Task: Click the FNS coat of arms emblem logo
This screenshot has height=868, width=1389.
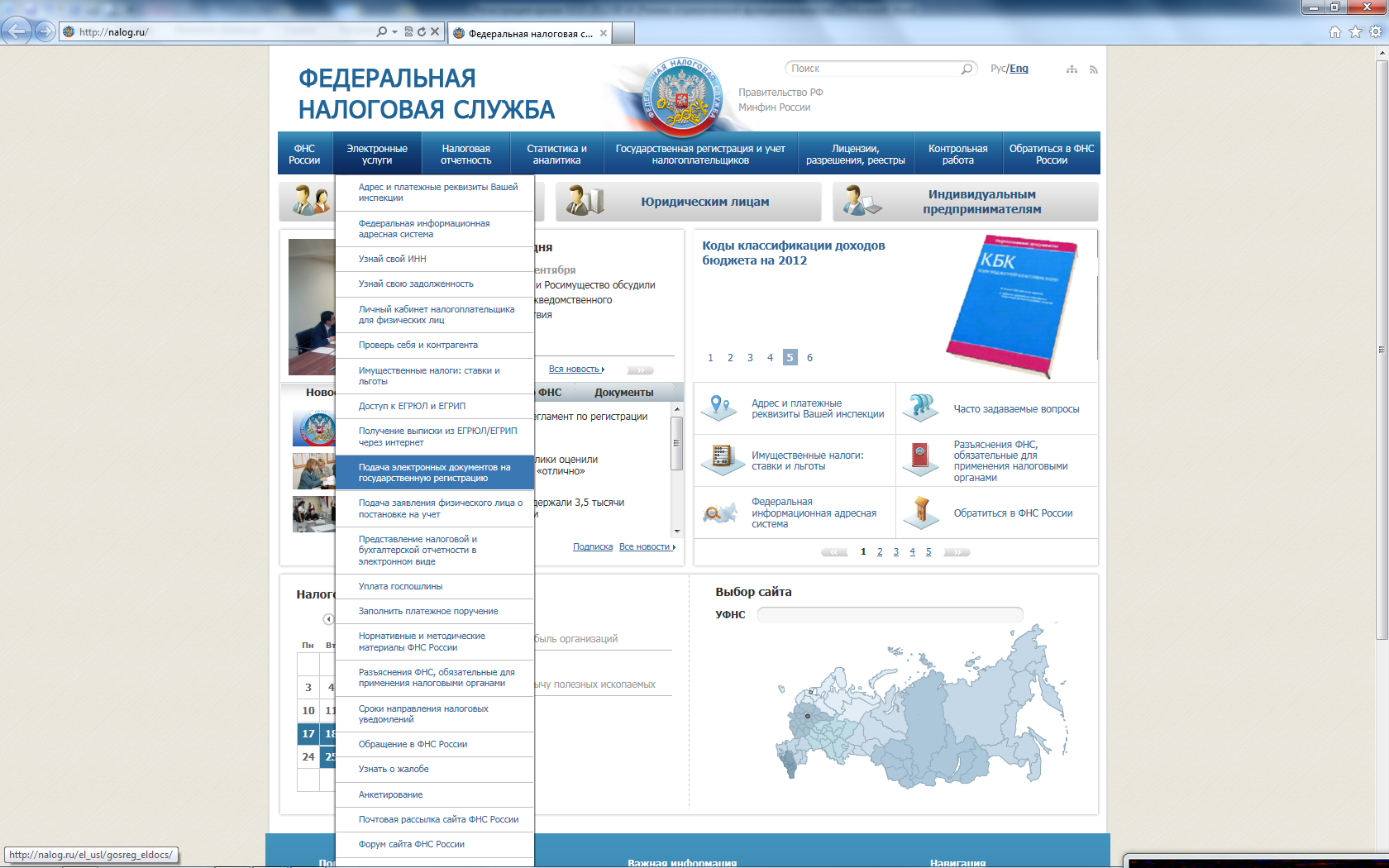Action: coord(682,98)
